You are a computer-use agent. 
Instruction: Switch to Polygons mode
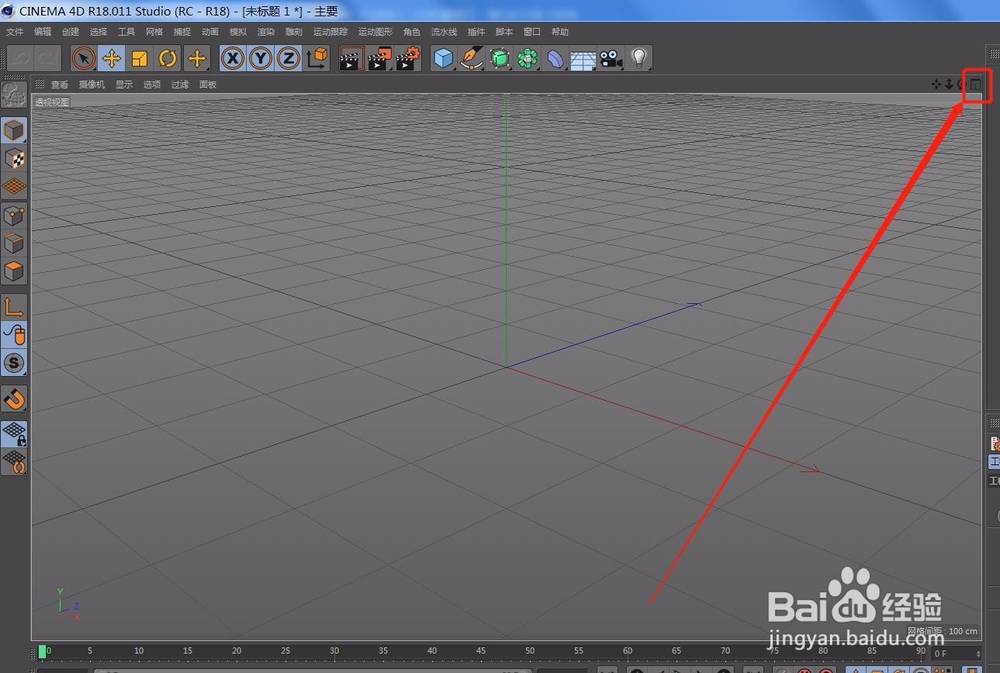[13, 271]
